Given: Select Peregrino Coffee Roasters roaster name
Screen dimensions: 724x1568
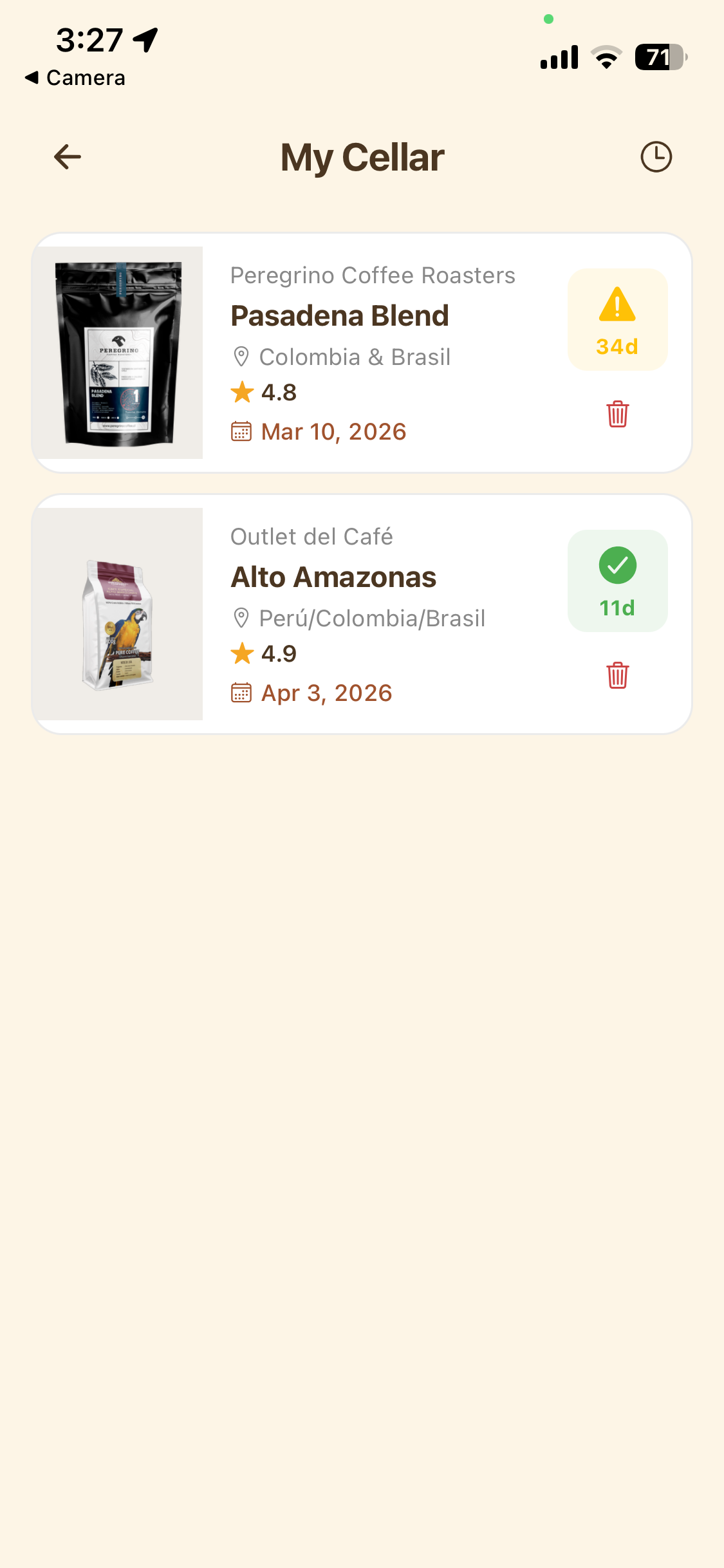Looking at the screenshot, I should (x=373, y=275).
